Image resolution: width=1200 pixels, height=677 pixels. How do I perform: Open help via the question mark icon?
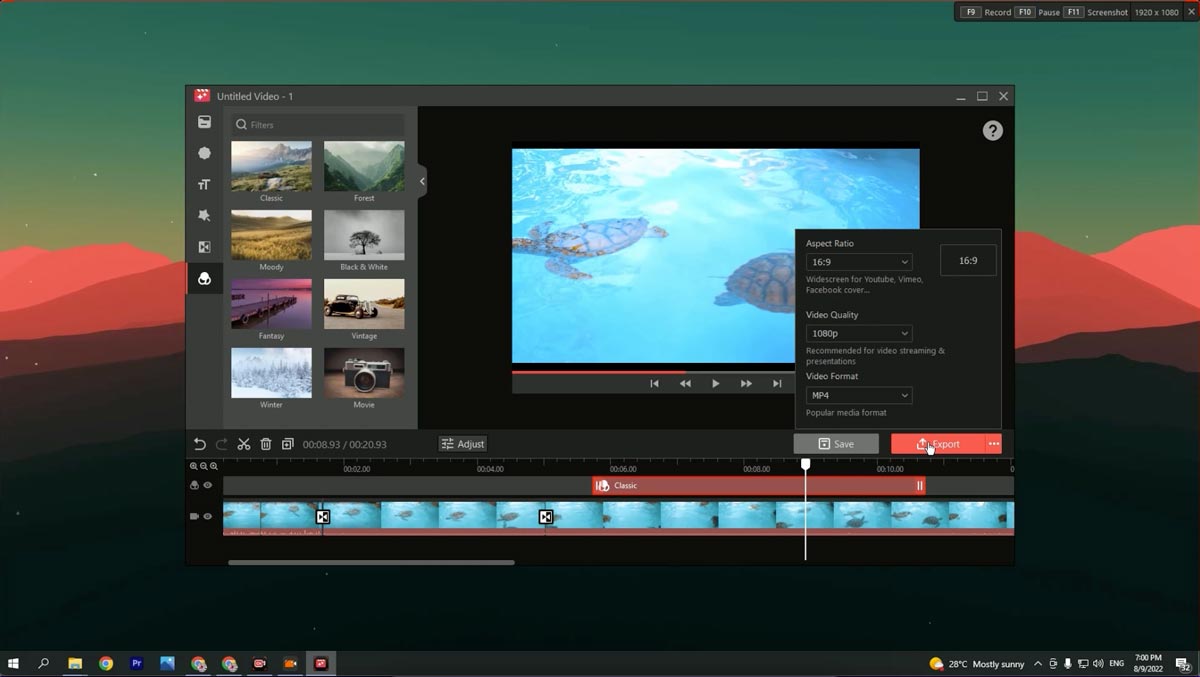pyautogui.click(x=992, y=130)
